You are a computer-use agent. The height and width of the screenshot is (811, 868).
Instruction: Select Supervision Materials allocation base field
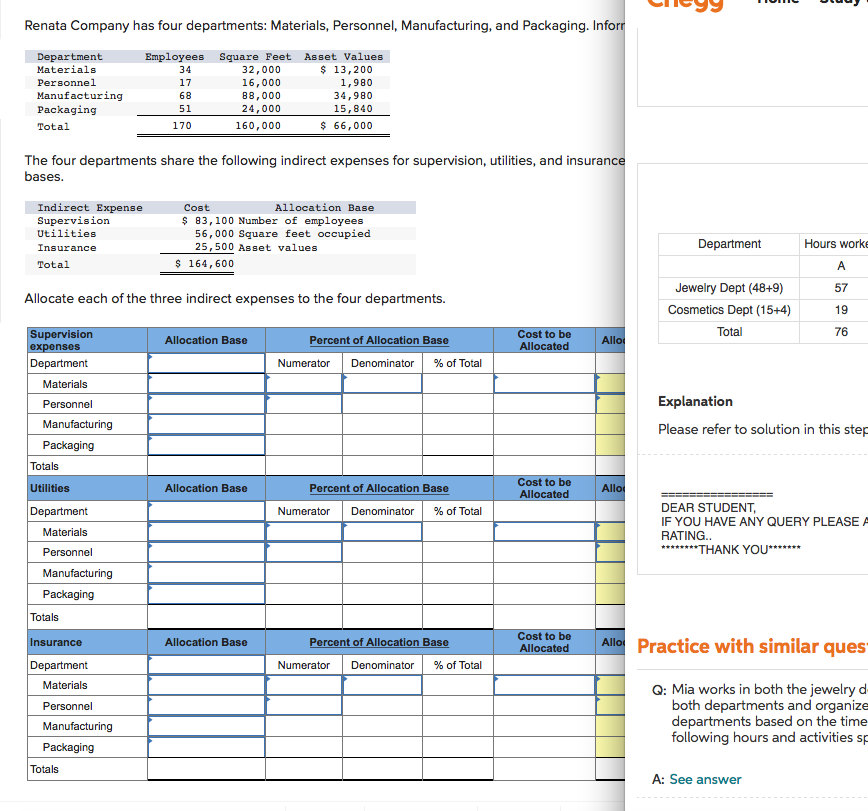tap(206, 384)
